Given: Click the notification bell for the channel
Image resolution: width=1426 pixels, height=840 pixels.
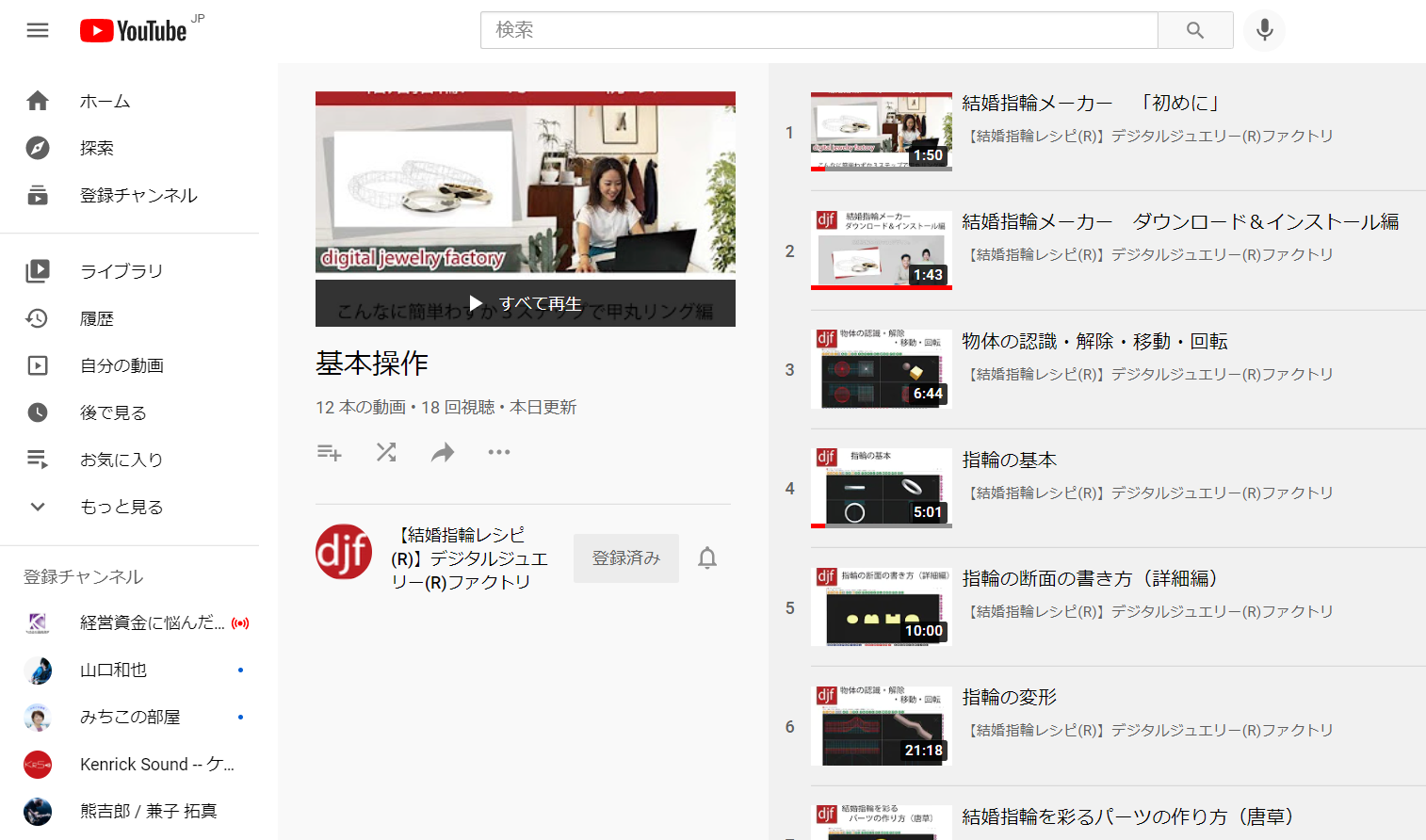Looking at the screenshot, I should (707, 558).
